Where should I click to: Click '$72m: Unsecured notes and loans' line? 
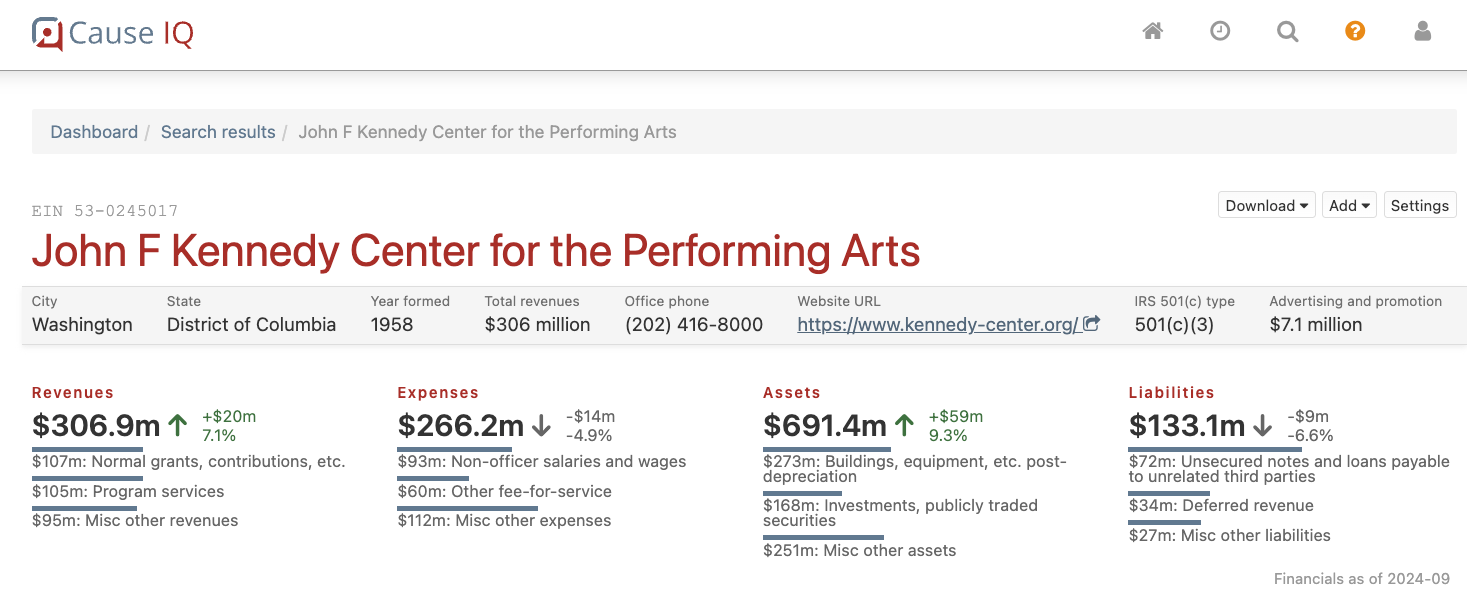(1289, 469)
